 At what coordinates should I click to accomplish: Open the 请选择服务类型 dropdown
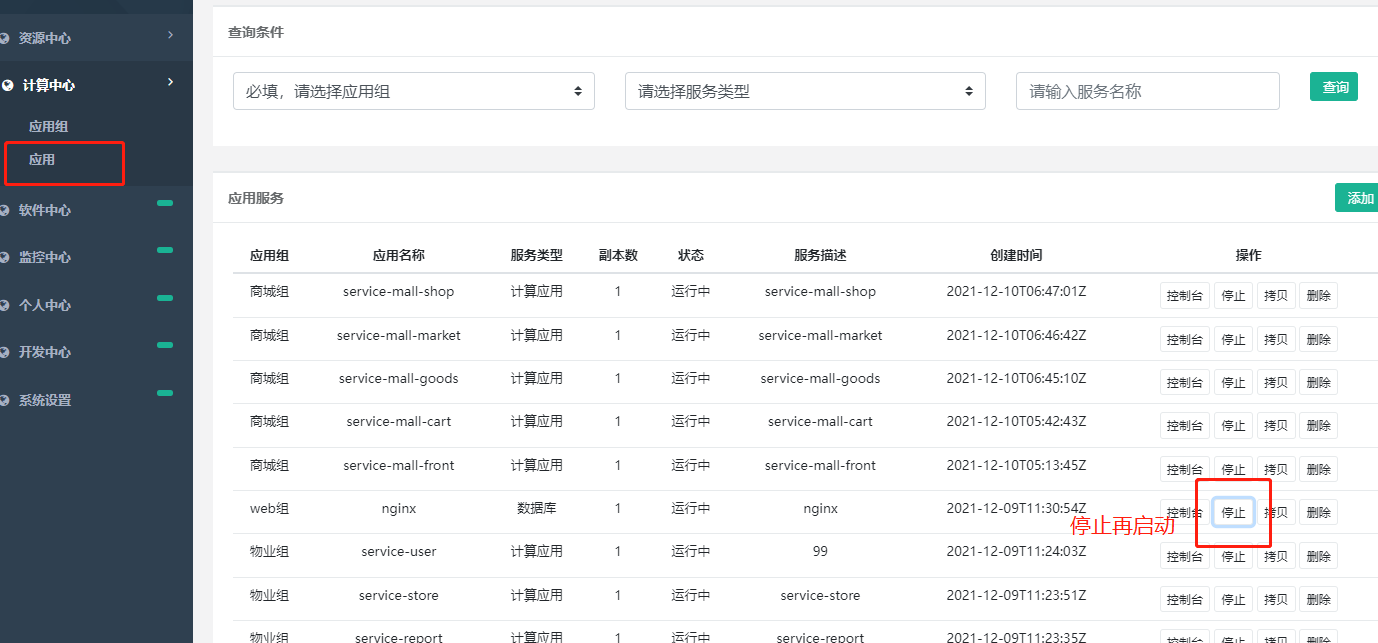tap(805, 91)
